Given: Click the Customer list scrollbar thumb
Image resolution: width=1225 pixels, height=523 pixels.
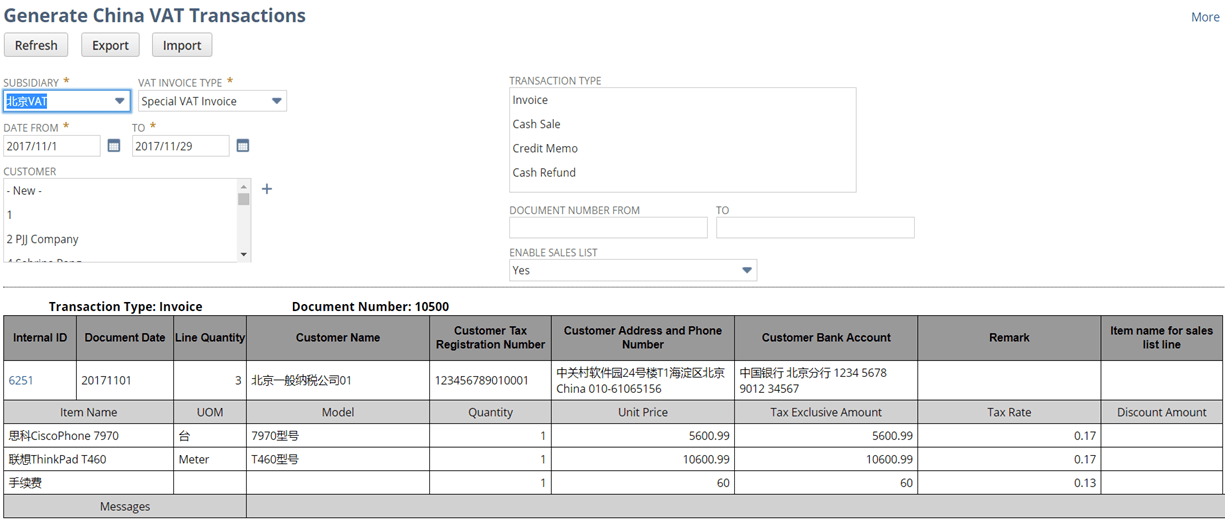Looking at the screenshot, I should 244,198.
